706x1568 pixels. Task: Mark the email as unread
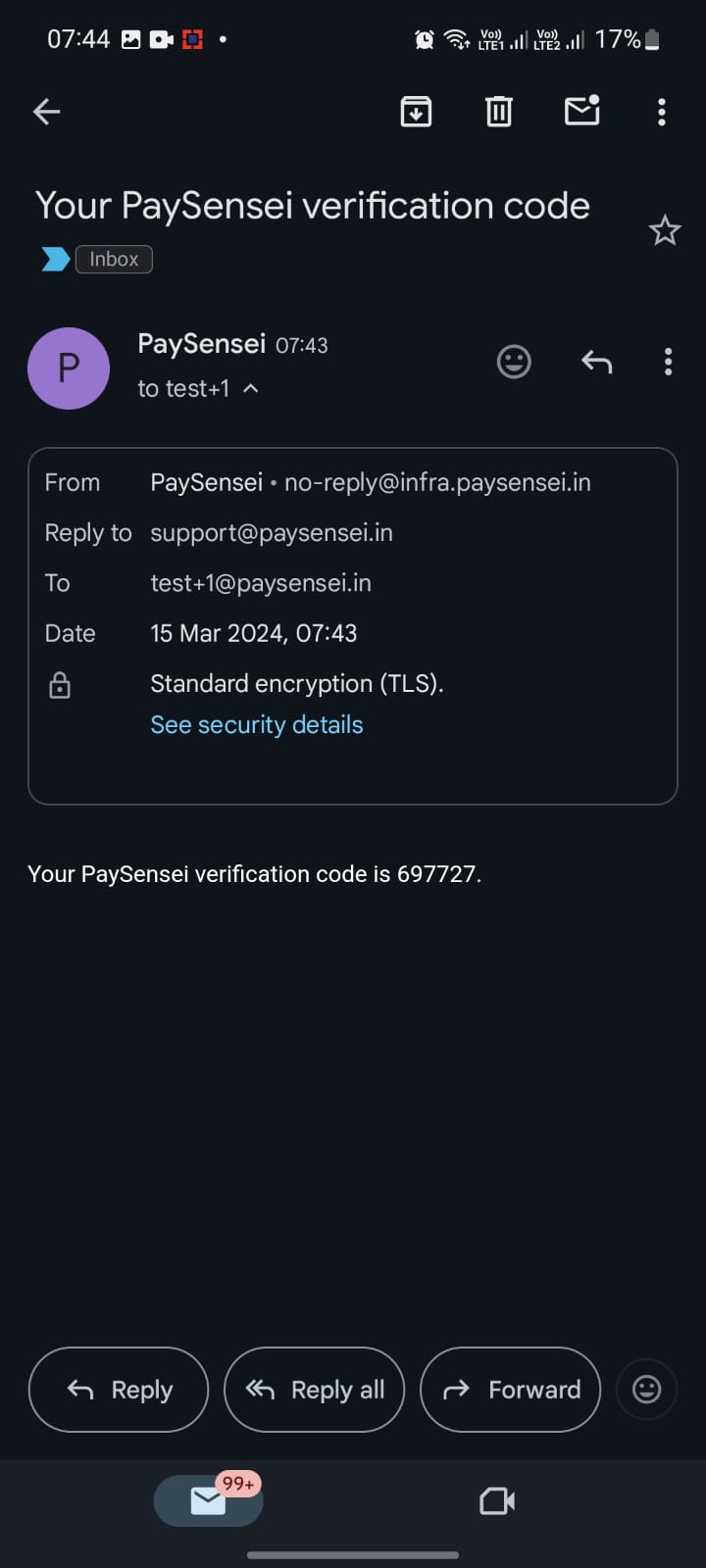click(x=582, y=111)
